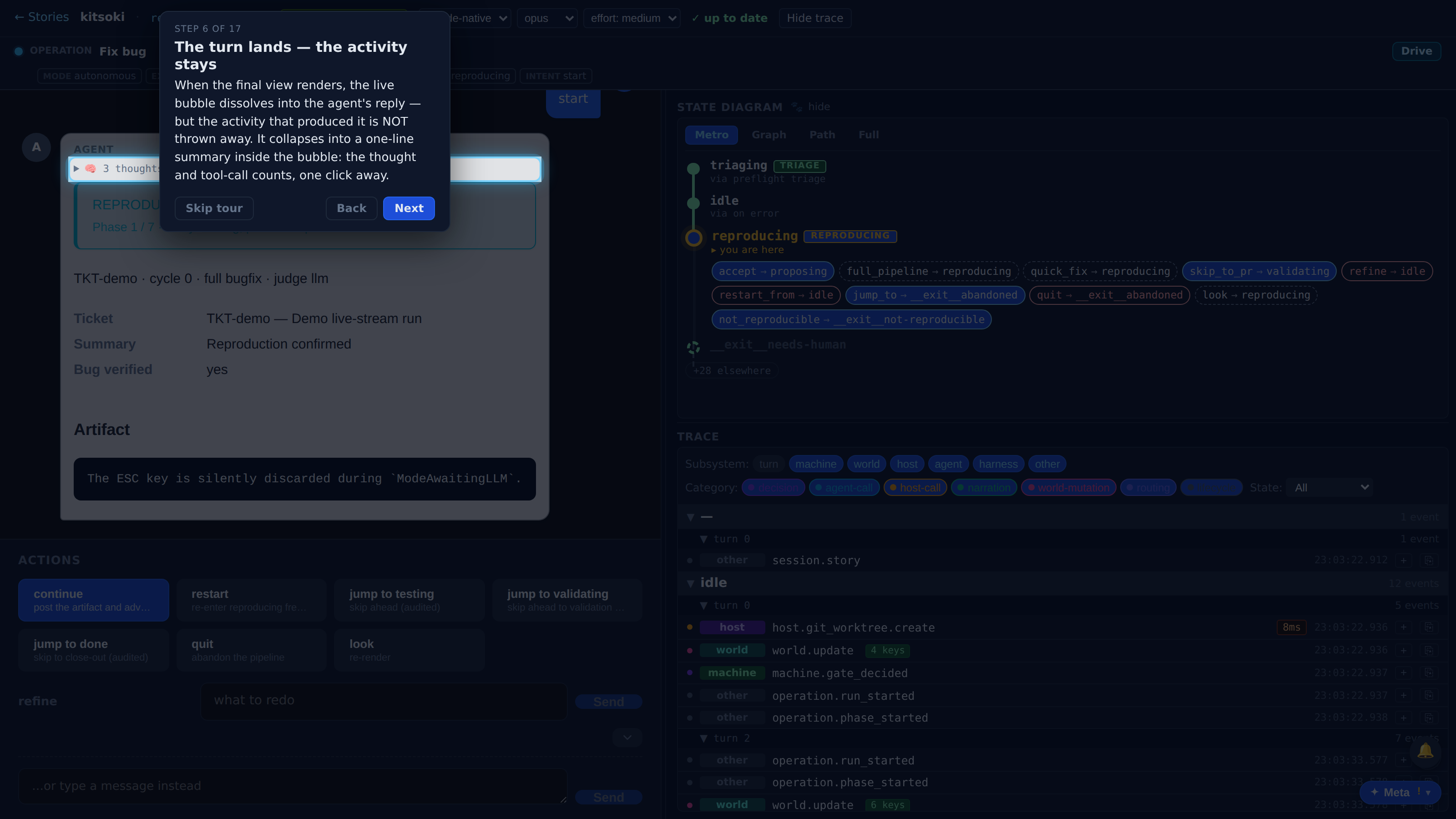The height and width of the screenshot is (819, 1456).
Task: Copy the host.git_worktree.create trace entry
Action: (1429, 627)
